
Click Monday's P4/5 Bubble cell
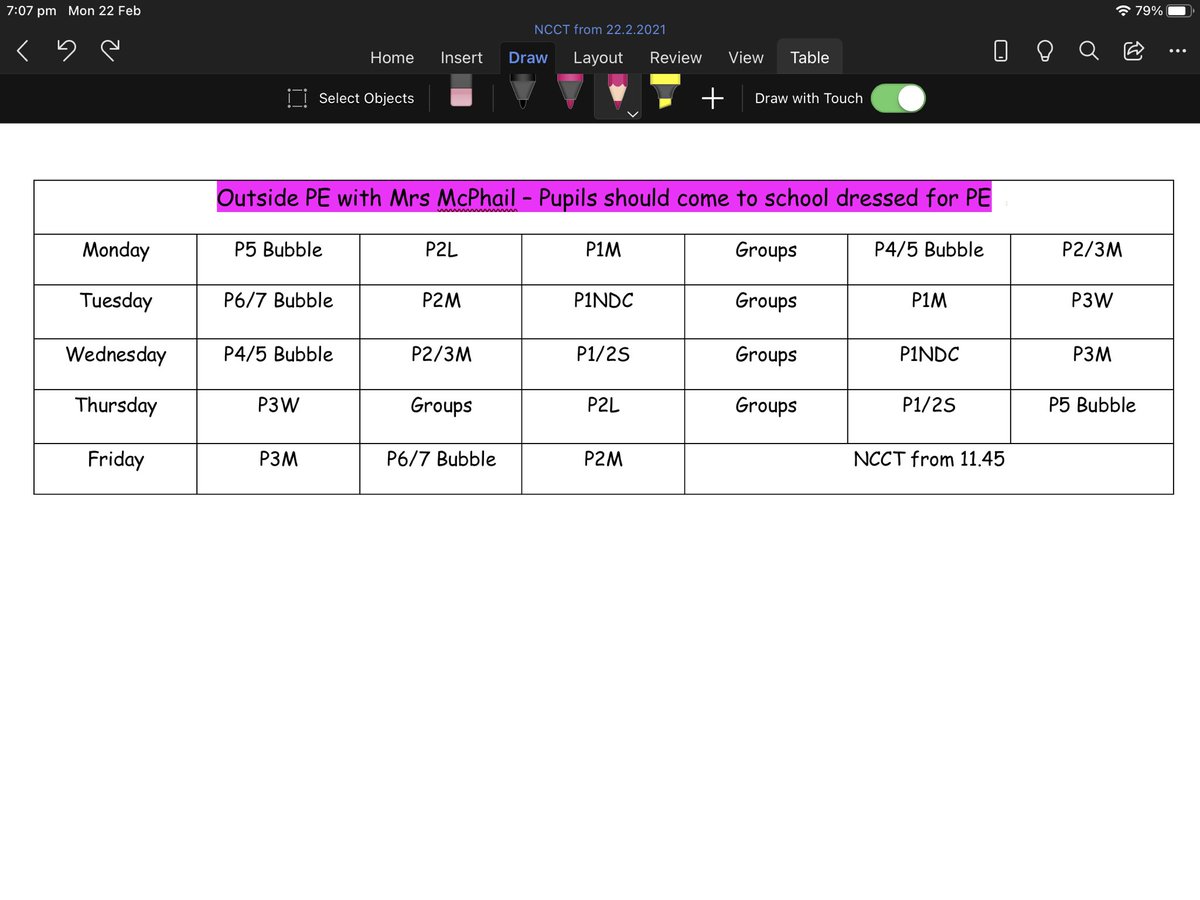(x=929, y=259)
